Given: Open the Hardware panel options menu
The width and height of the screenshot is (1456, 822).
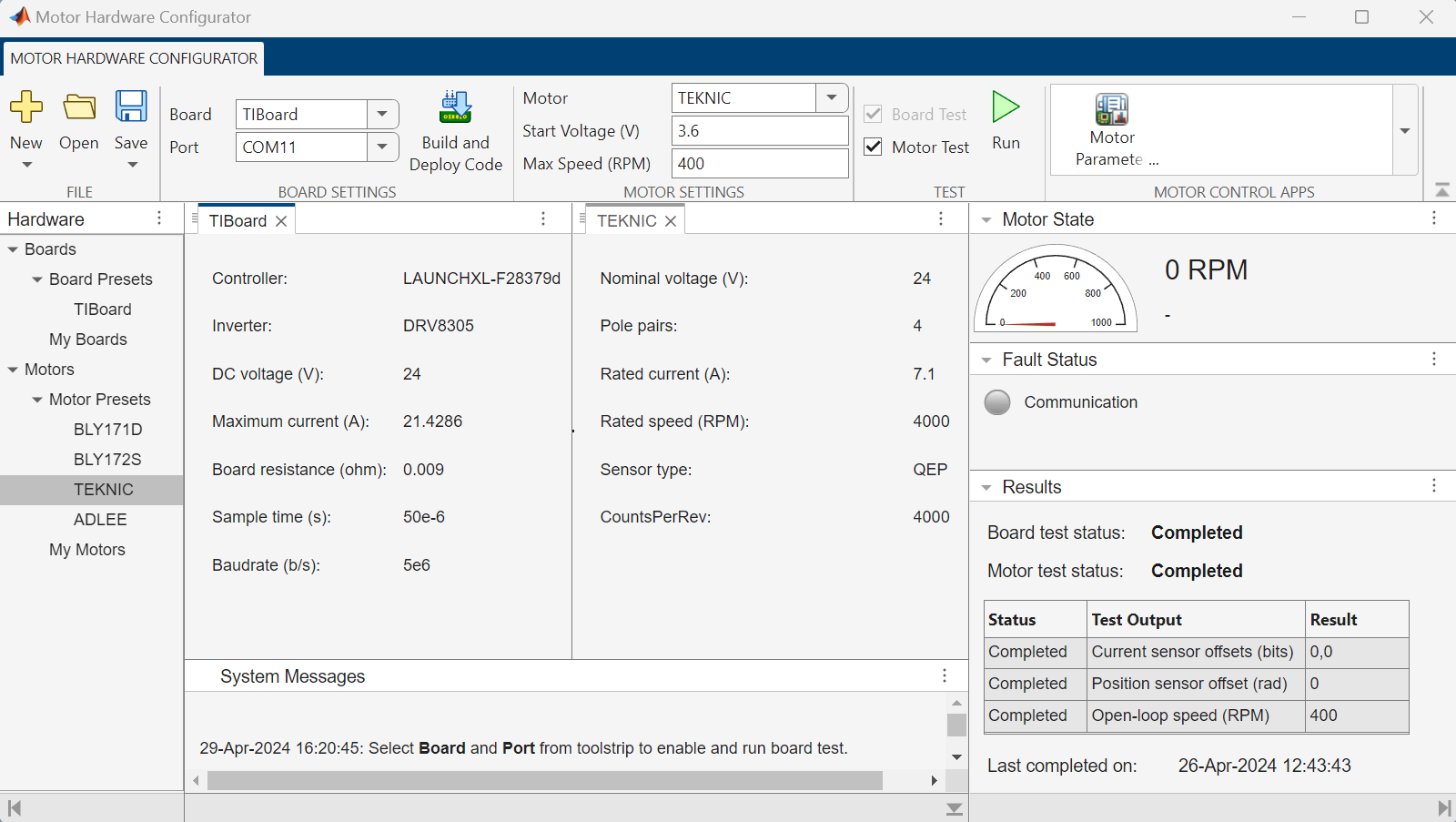Looking at the screenshot, I should pos(159,218).
